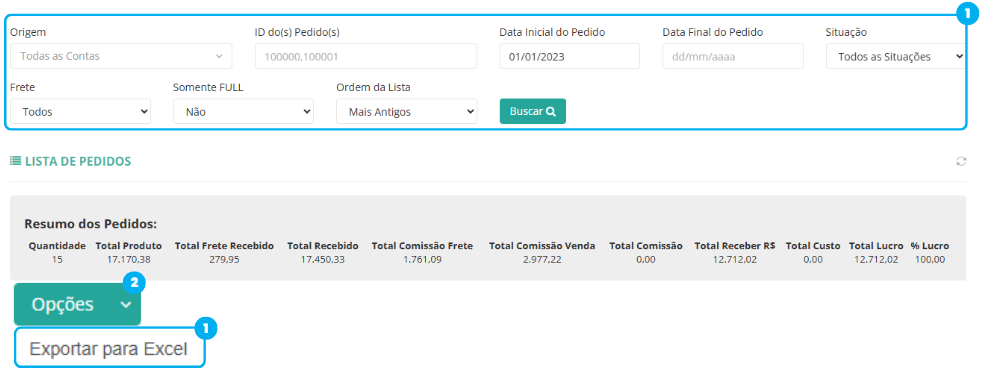The width and height of the screenshot is (982, 373).
Task: Focus the ID do(s) Pedido(s) field
Action: click(366, 56)
